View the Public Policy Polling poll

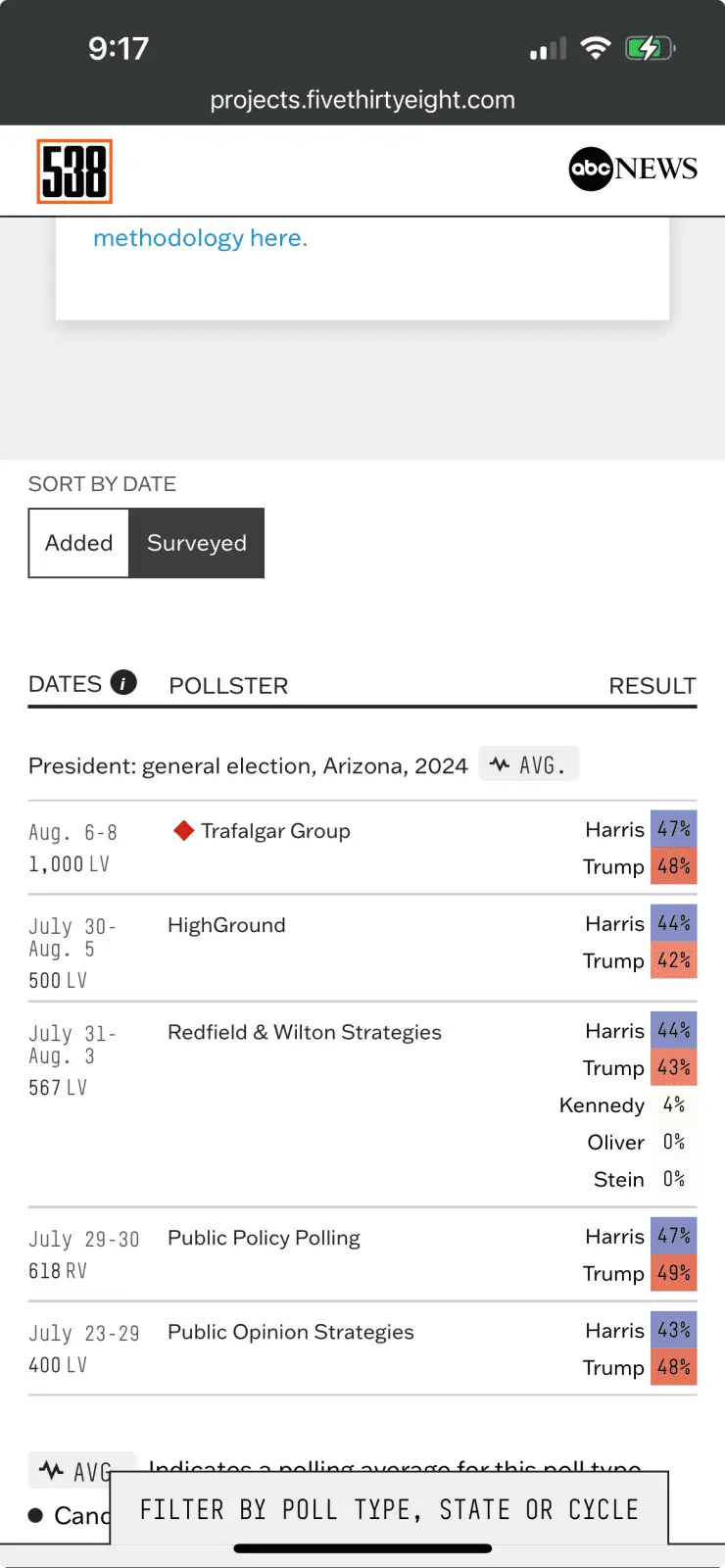pos(264,1238)
